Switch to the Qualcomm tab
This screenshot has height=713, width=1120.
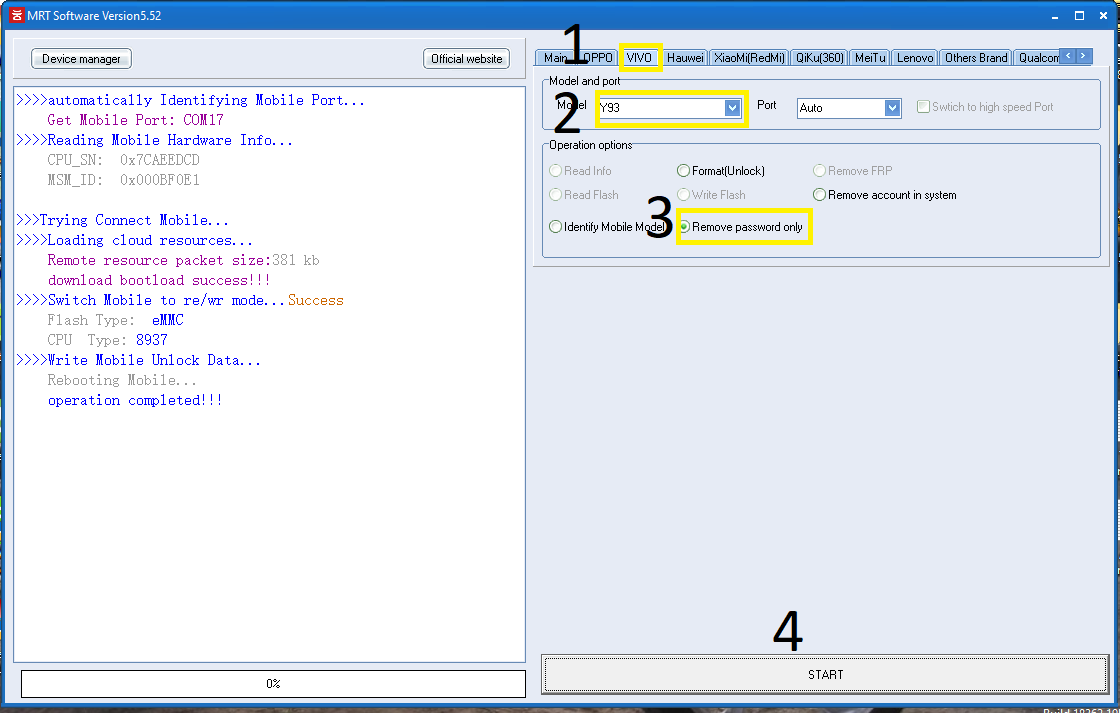pyautogui.click(x=1037, y=58)
